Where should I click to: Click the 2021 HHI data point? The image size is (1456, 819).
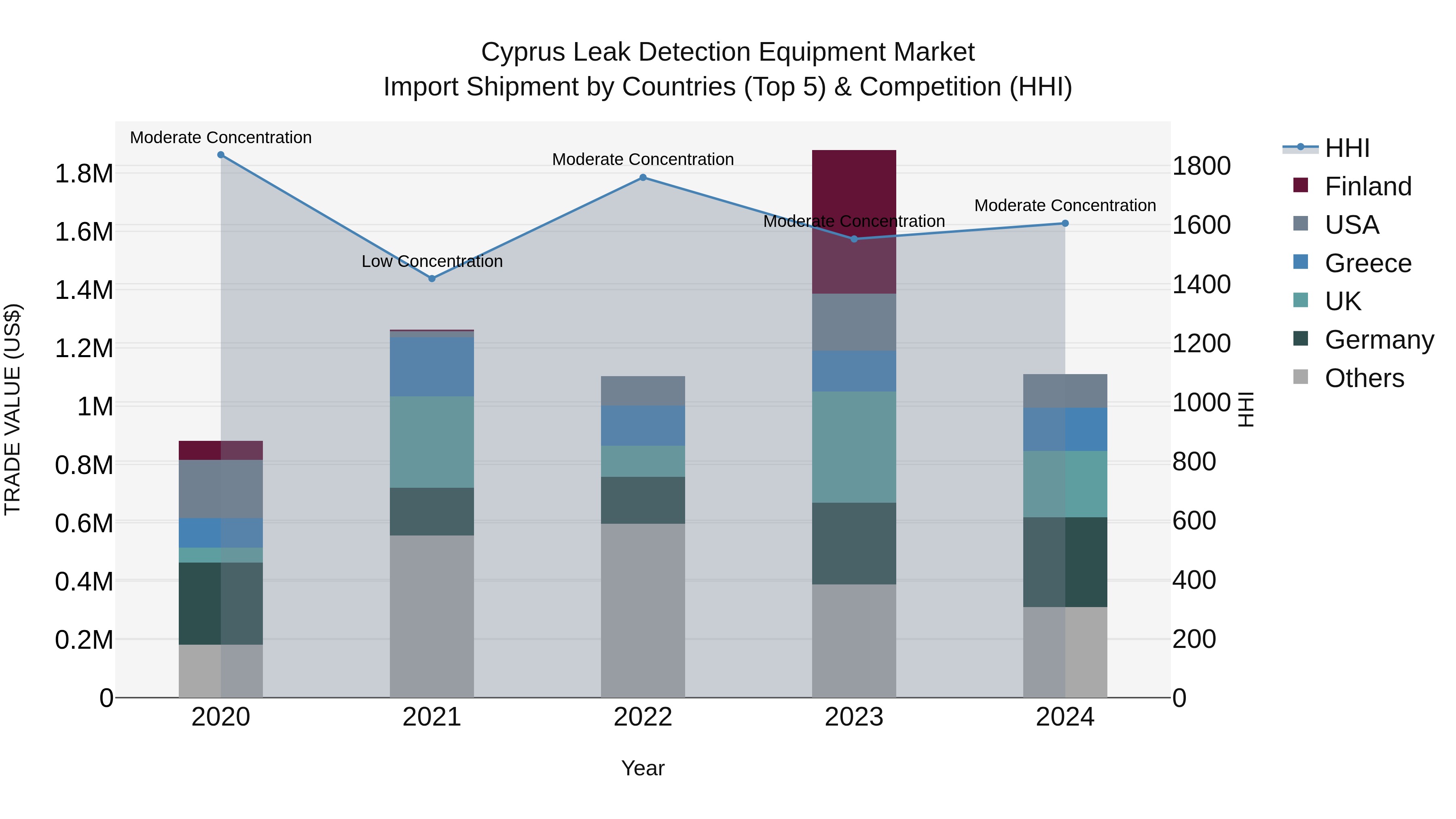tap(432, 279)
